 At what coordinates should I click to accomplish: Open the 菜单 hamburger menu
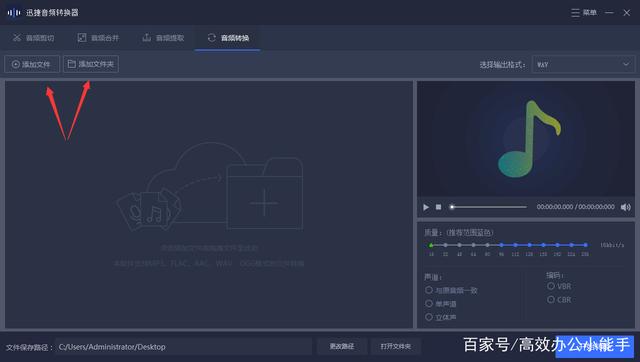point(584,13)
